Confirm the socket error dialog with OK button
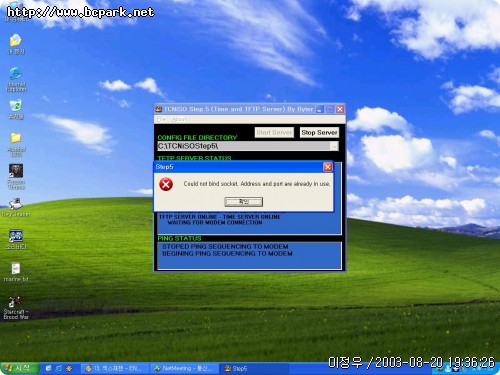500x375 pixels. [x=244, y=202]
